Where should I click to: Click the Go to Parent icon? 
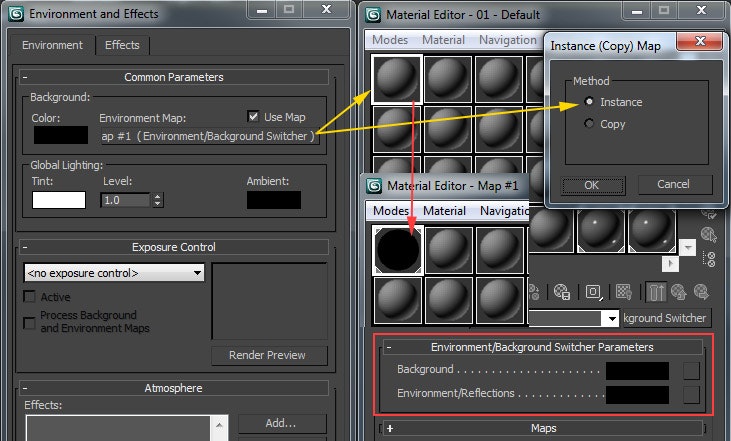(680, 292)
